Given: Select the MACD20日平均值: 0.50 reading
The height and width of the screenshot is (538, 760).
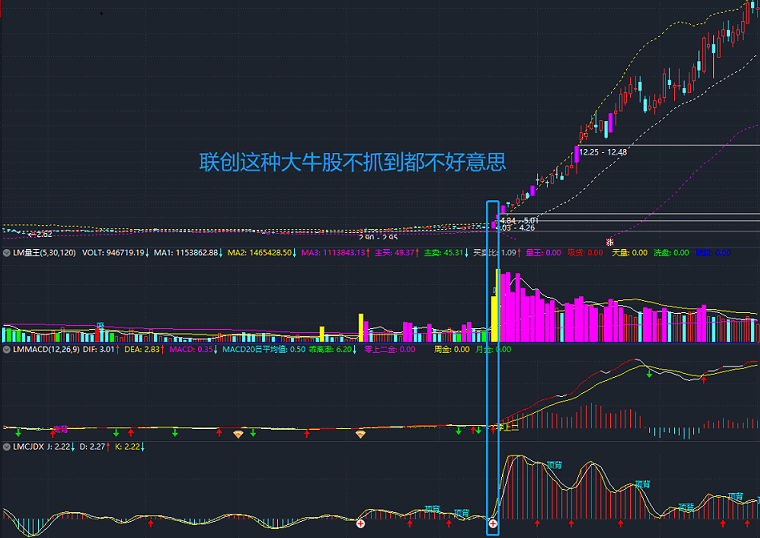Looking at the screenshot, I should 264,349.
